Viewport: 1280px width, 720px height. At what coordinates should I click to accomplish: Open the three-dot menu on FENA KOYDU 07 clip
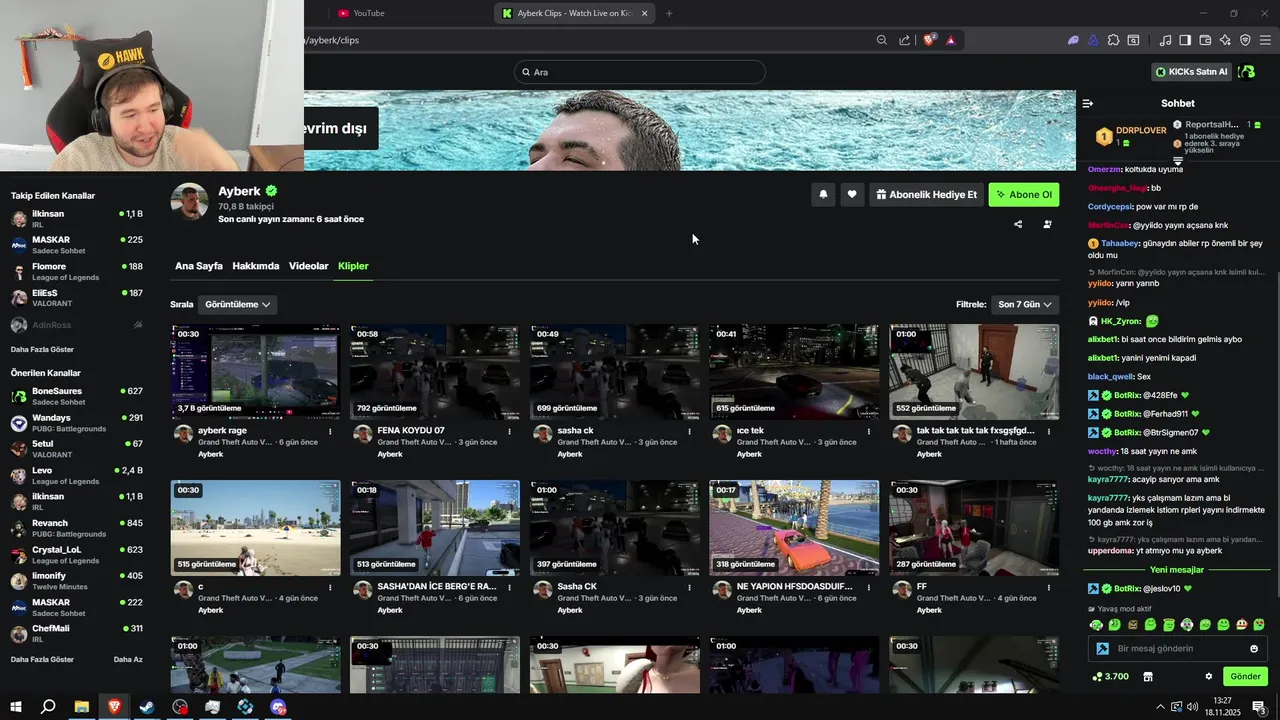tap(510, 432)
